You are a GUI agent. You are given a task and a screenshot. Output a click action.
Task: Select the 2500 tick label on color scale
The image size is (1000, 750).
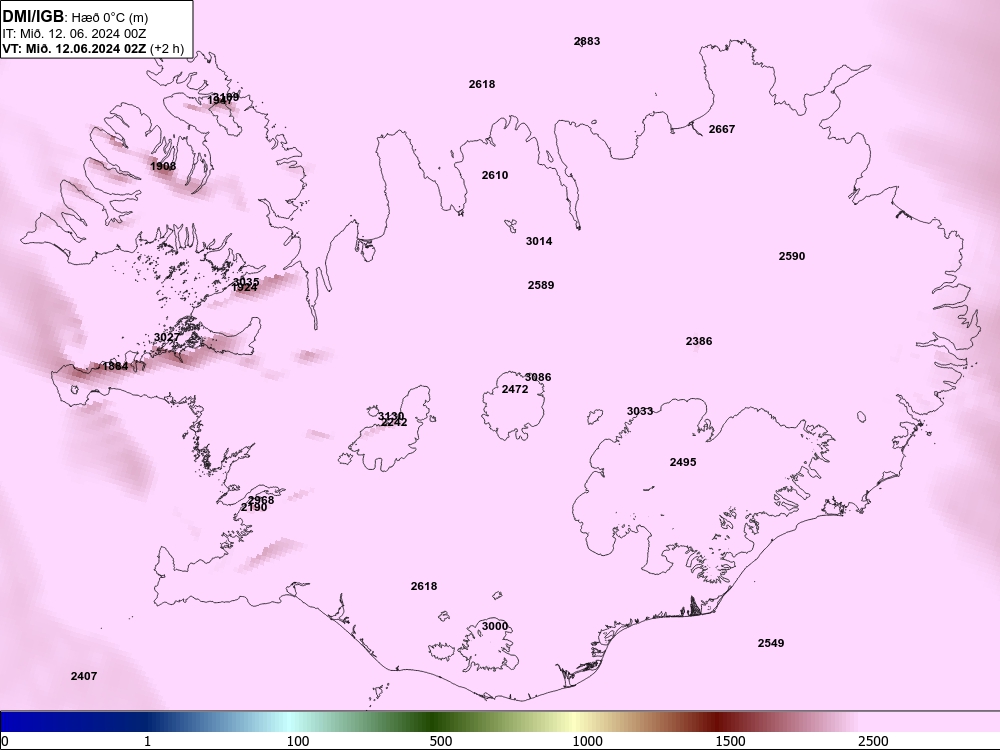(873, 741)
